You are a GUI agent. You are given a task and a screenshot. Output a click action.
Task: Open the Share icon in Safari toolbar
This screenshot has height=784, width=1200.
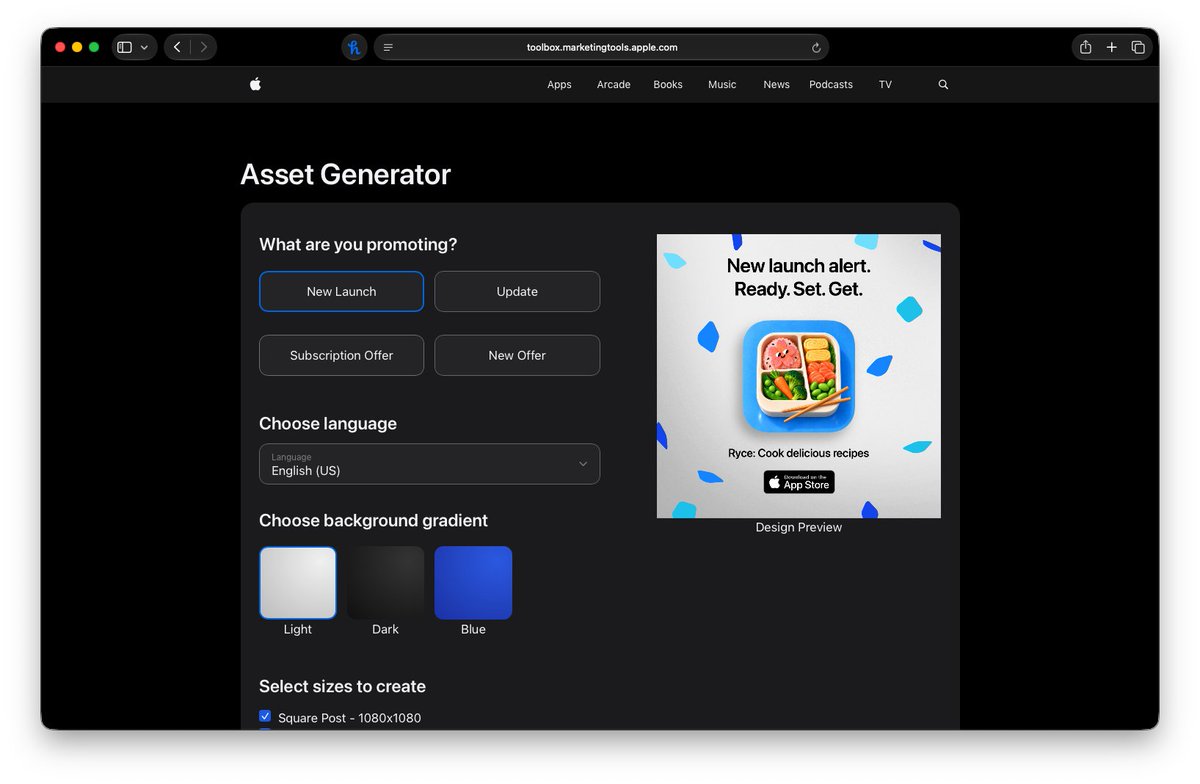coord(1085,47)
